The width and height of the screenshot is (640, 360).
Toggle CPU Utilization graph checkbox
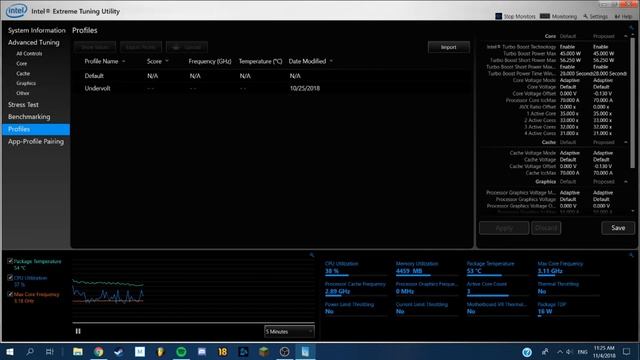[10, 278]
